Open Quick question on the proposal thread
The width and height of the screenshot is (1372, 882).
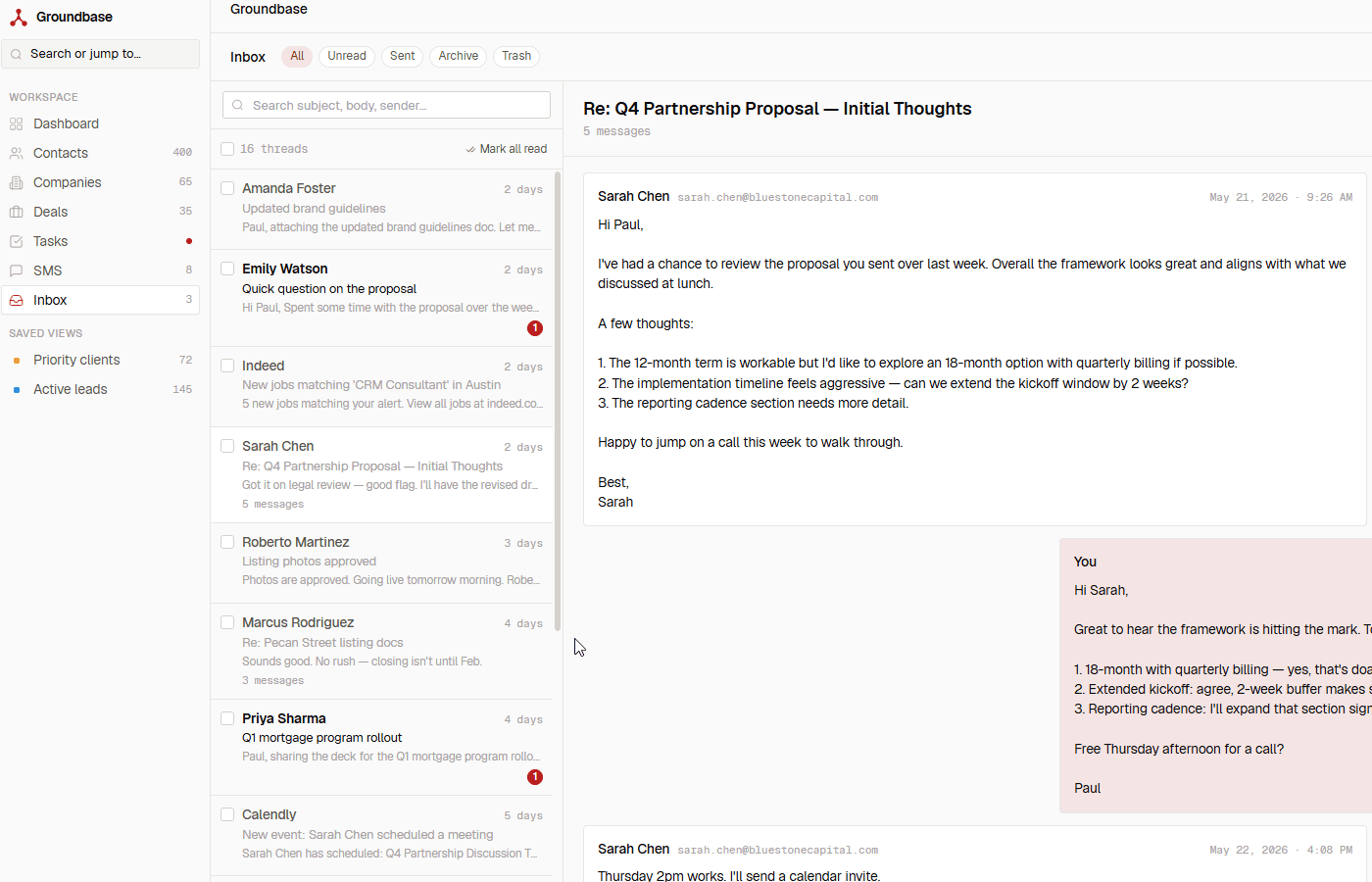click(x=382, y=298)
